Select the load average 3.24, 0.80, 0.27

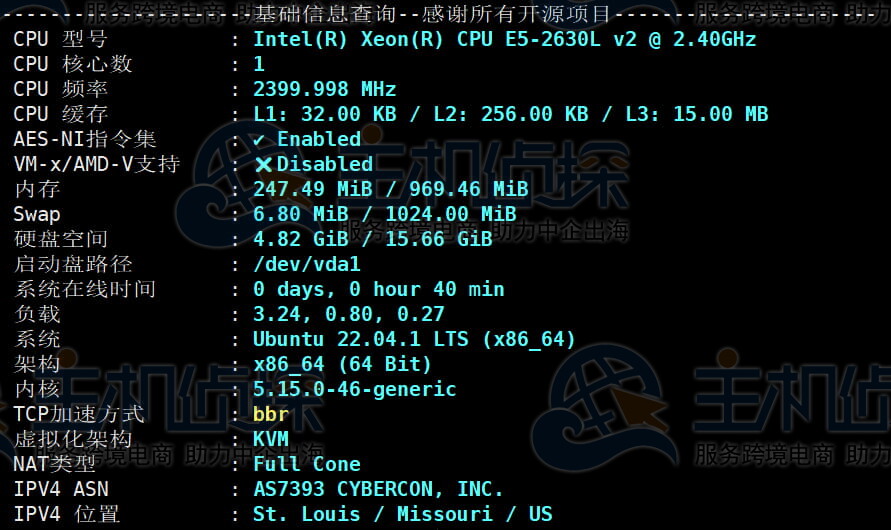click(x=348, y=314)
